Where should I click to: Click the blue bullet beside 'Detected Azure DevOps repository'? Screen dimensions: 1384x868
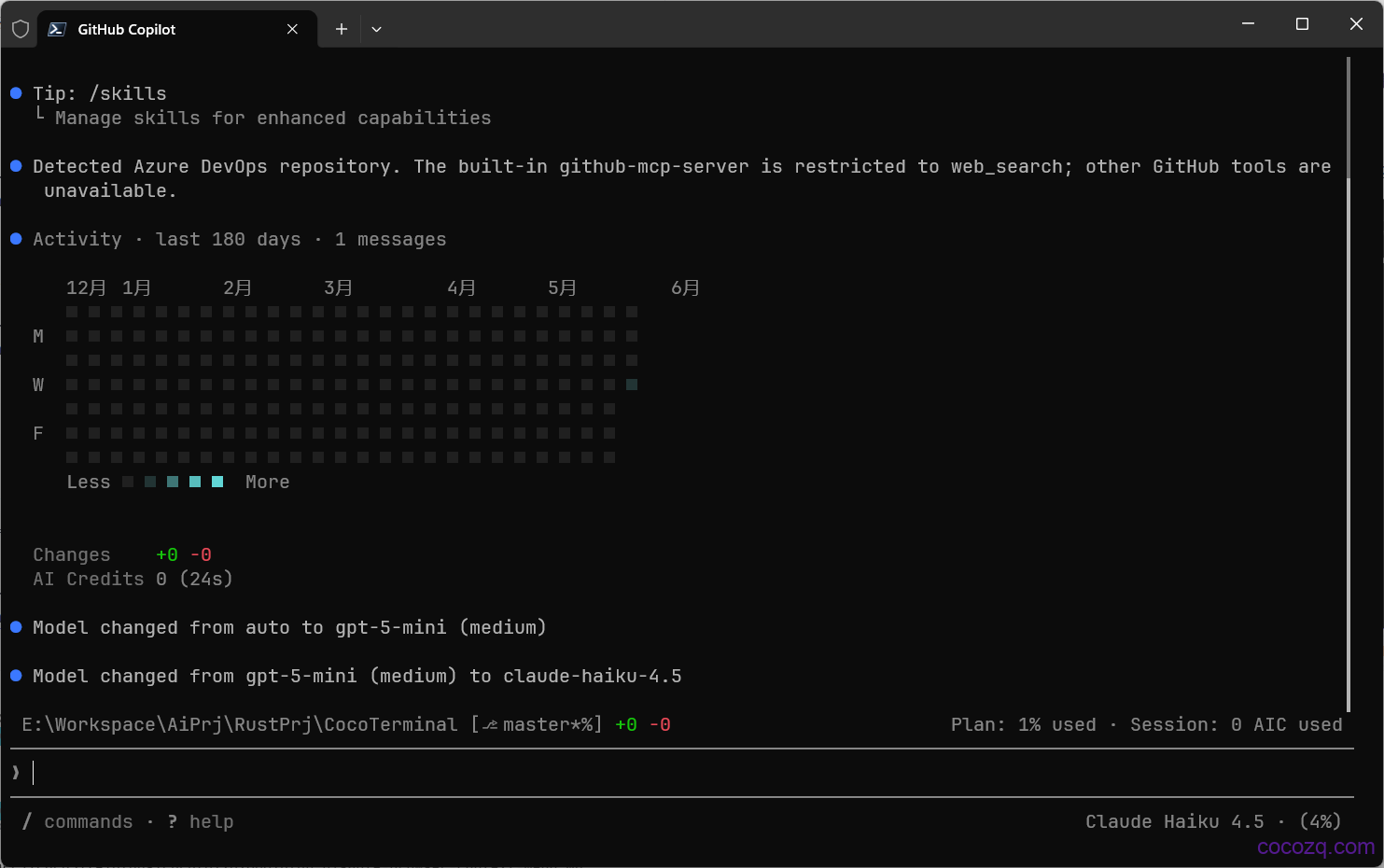coord(16,166)
